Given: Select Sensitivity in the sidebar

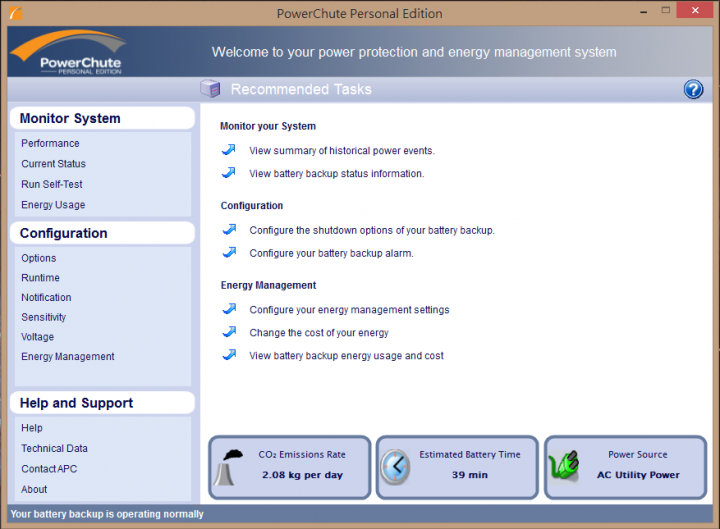Looking at the screenshot, I should [43, 317].
